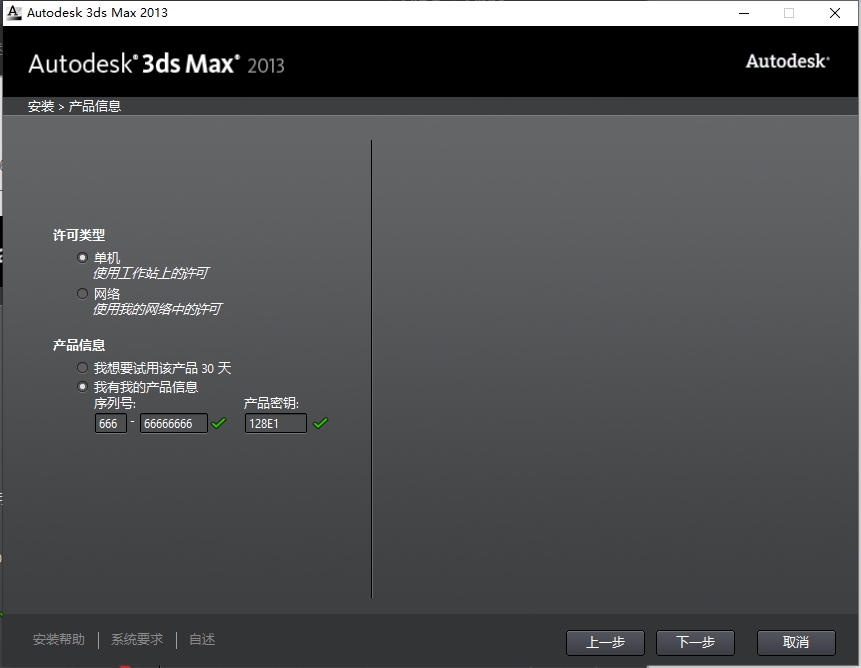Select the 单机 standalone license option
The height and width of the screenshot is (668, 861).
(83, 257)
